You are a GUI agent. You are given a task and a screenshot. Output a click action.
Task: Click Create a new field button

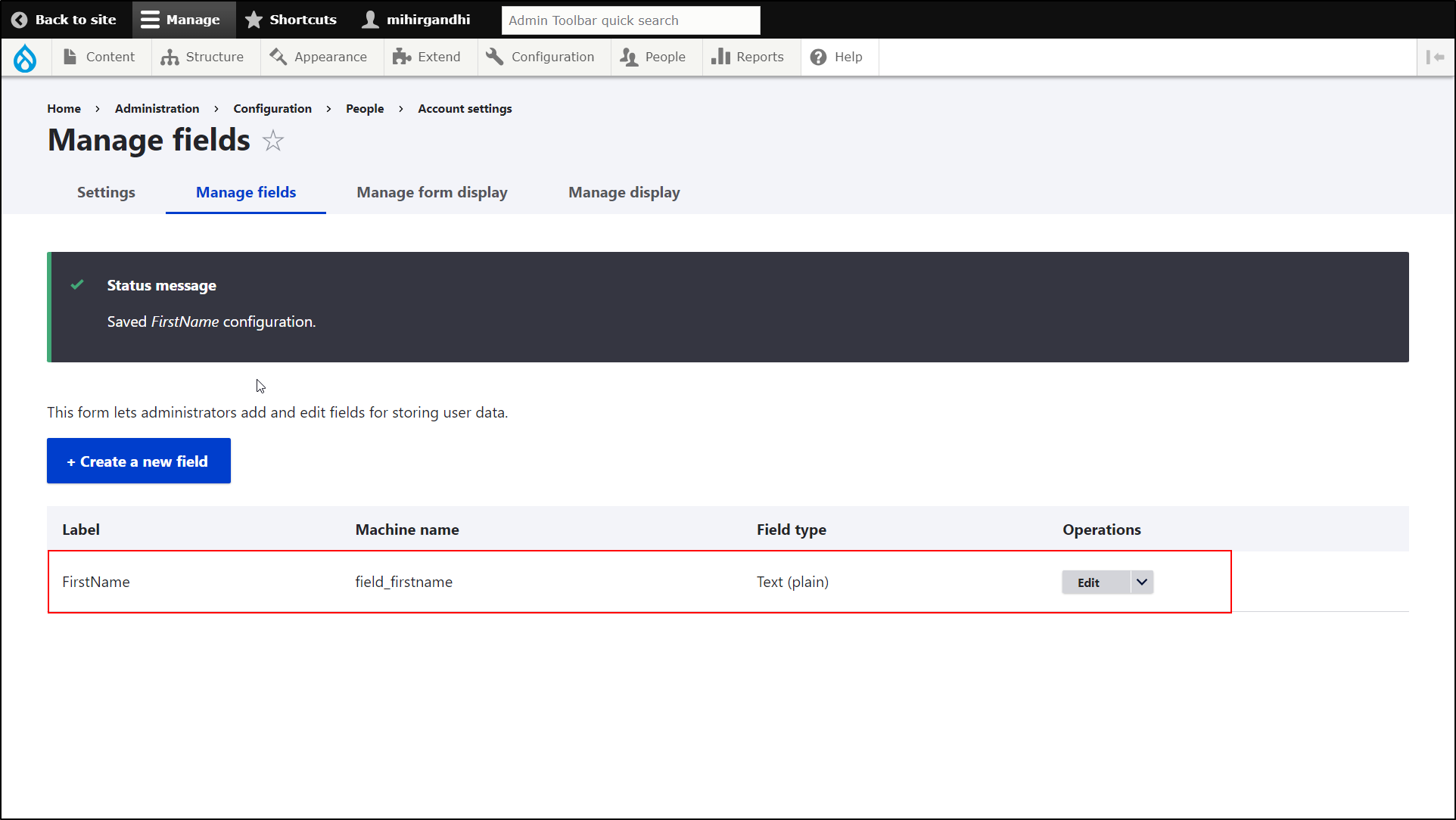(138, 461)
